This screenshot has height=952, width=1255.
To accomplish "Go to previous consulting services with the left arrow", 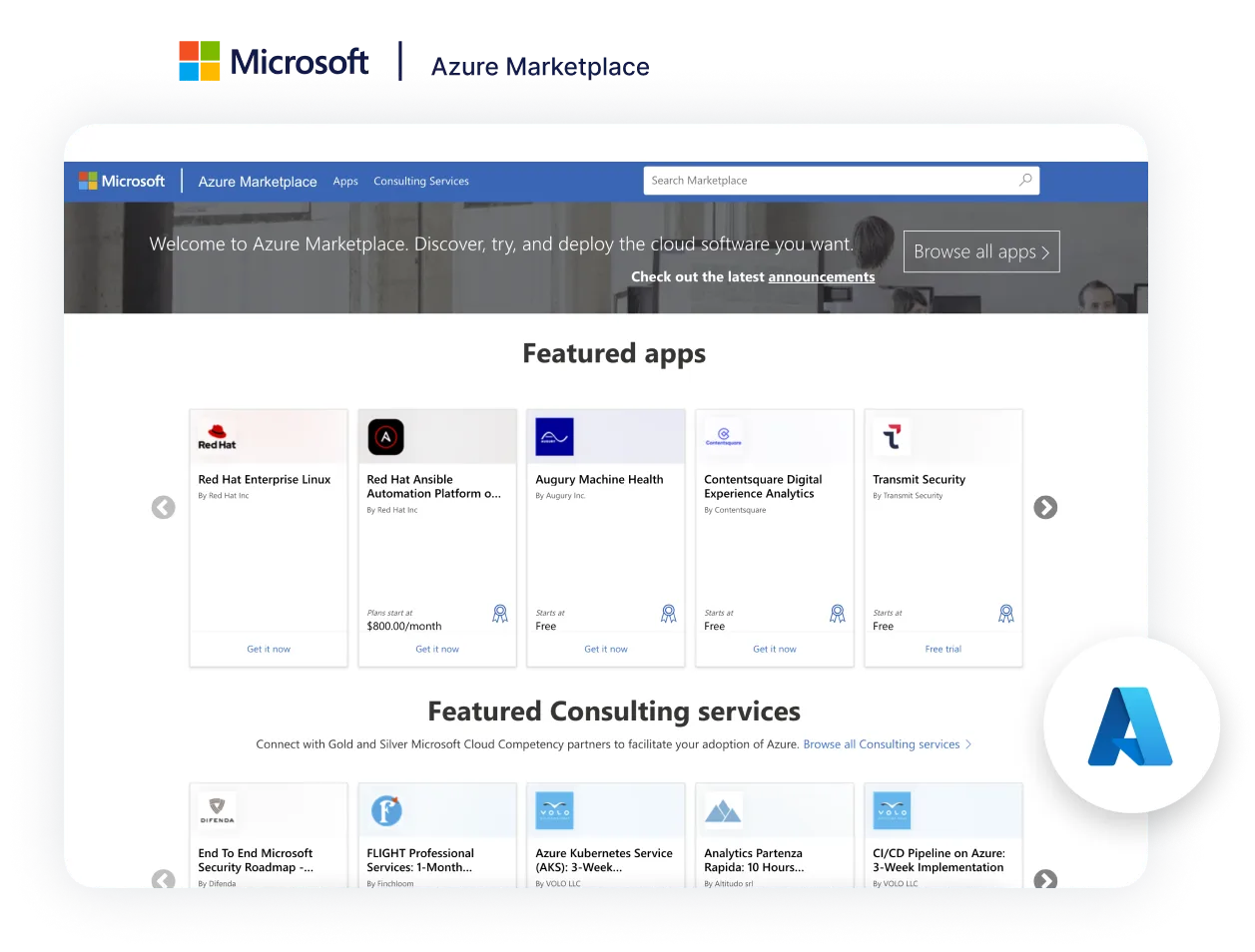I will click(x=164, y=879).
